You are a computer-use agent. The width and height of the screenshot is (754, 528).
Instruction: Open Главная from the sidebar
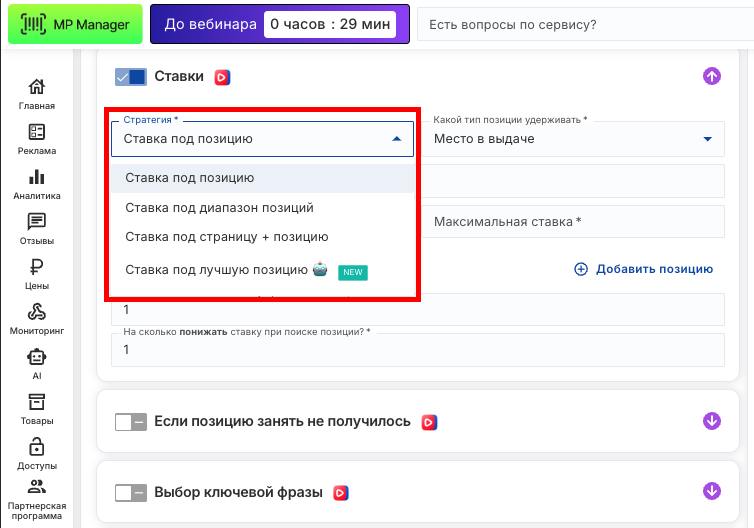37,94
